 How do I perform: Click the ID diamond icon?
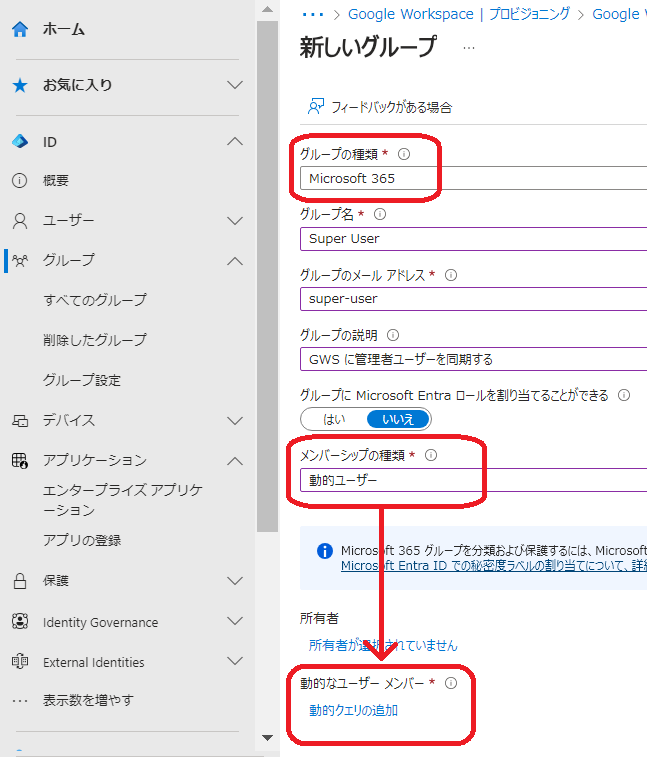20,141
